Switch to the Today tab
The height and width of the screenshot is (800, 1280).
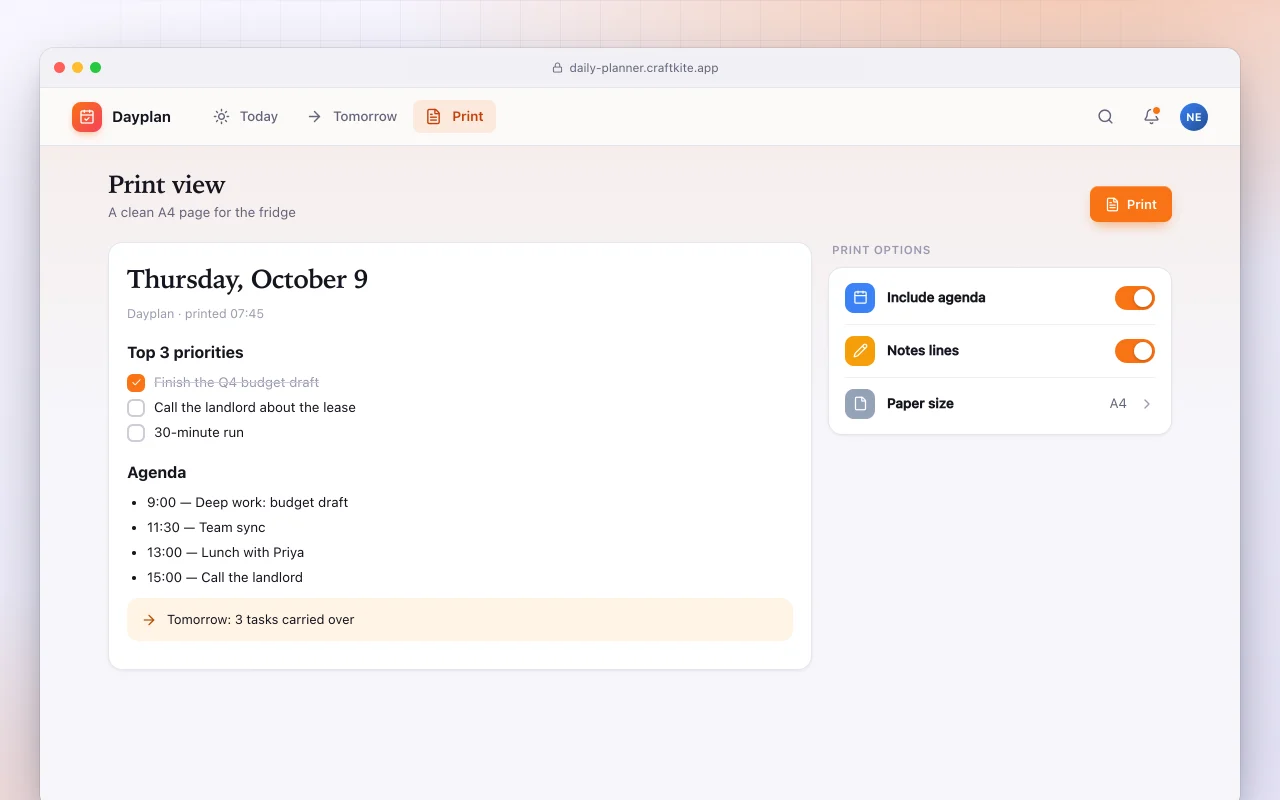click(x=245, y=117)
